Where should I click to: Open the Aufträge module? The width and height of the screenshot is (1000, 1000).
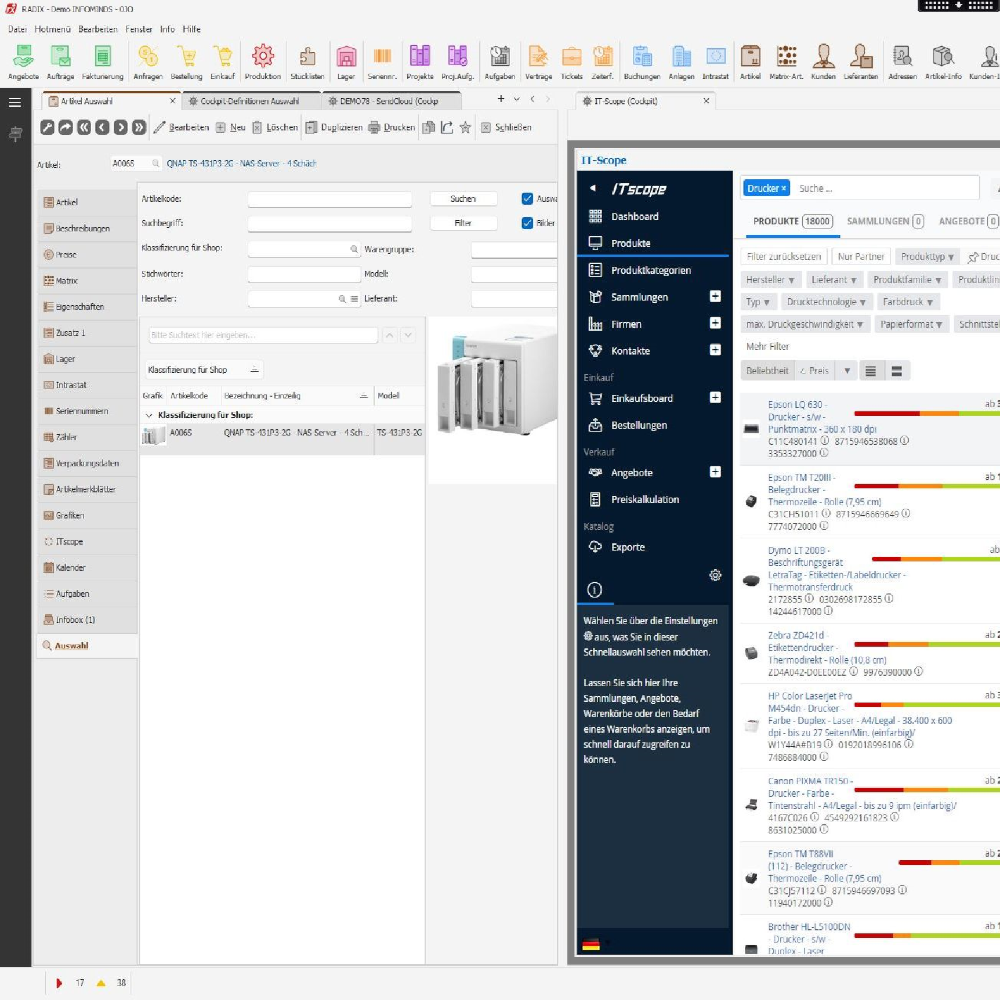61,62
